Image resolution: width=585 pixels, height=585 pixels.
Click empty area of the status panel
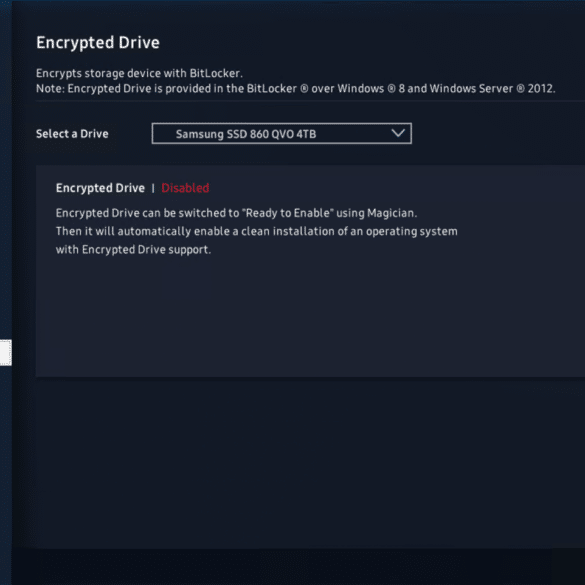pos(310,317)
